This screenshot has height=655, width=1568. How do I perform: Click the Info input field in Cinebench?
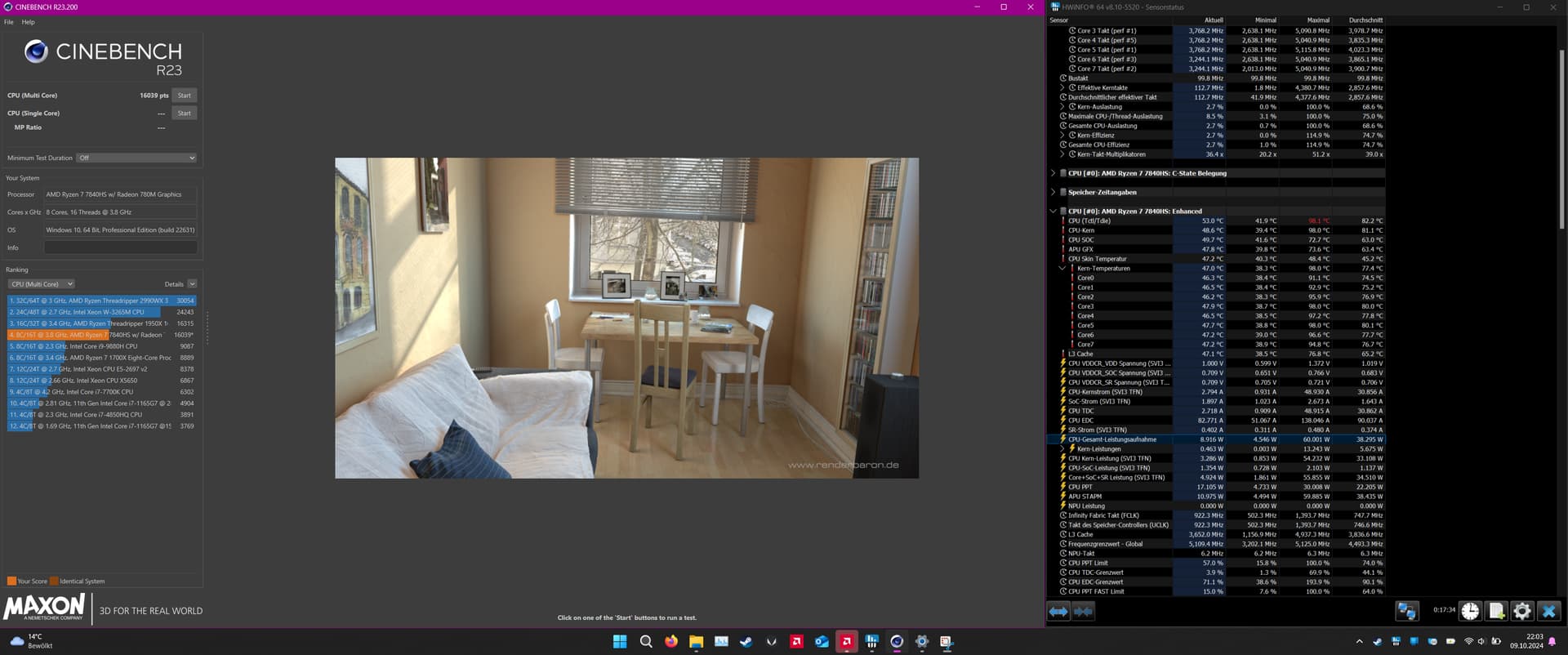[121, 247]
